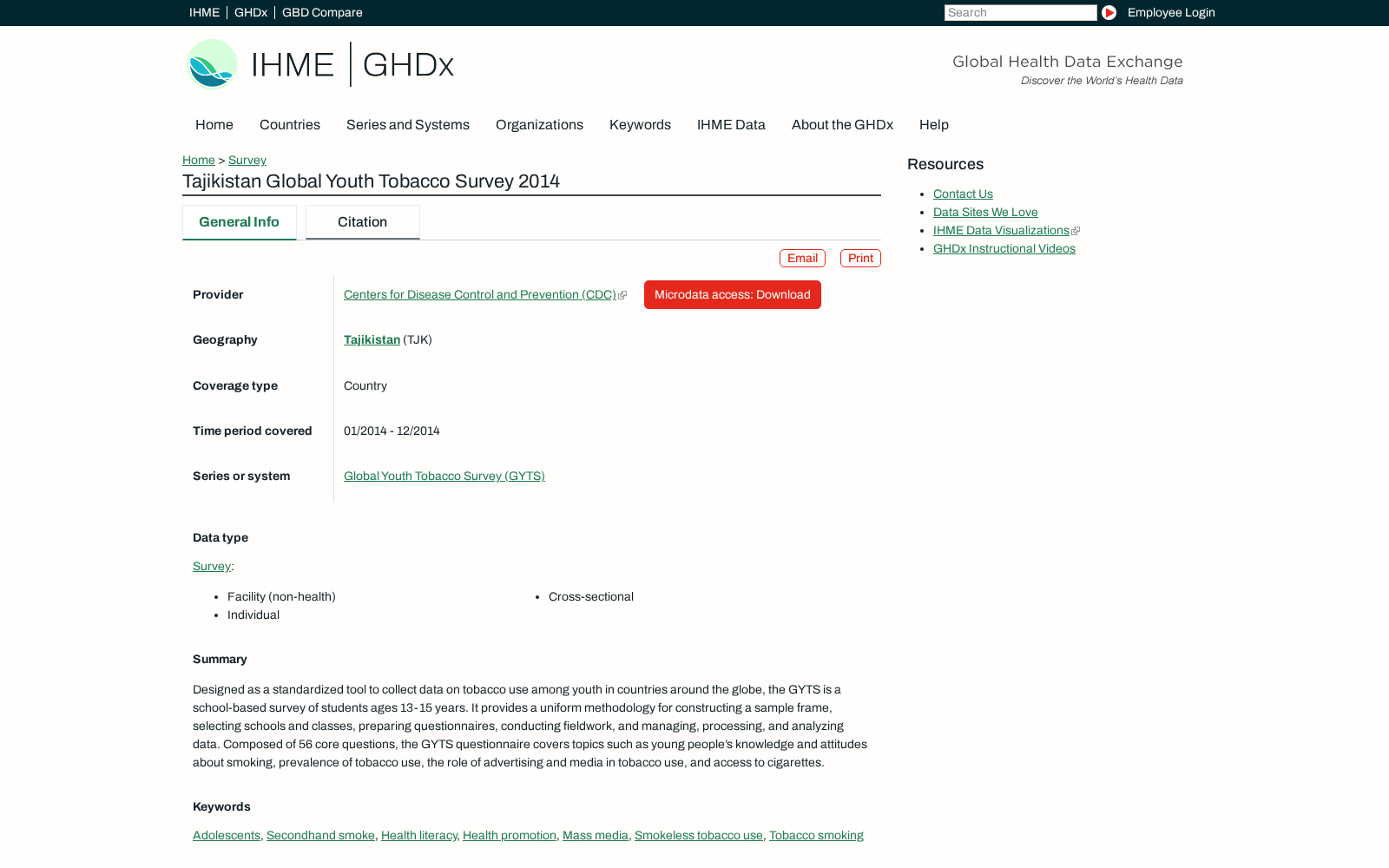The height and width of the screenshot is (868, 1389).
Task: Open the Tobacco smoking keyword link
Action: [x=816, y=835]
